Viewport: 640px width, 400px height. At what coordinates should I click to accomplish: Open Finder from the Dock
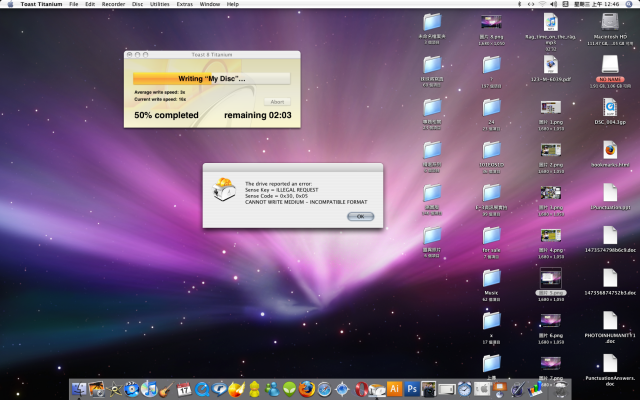79,389
